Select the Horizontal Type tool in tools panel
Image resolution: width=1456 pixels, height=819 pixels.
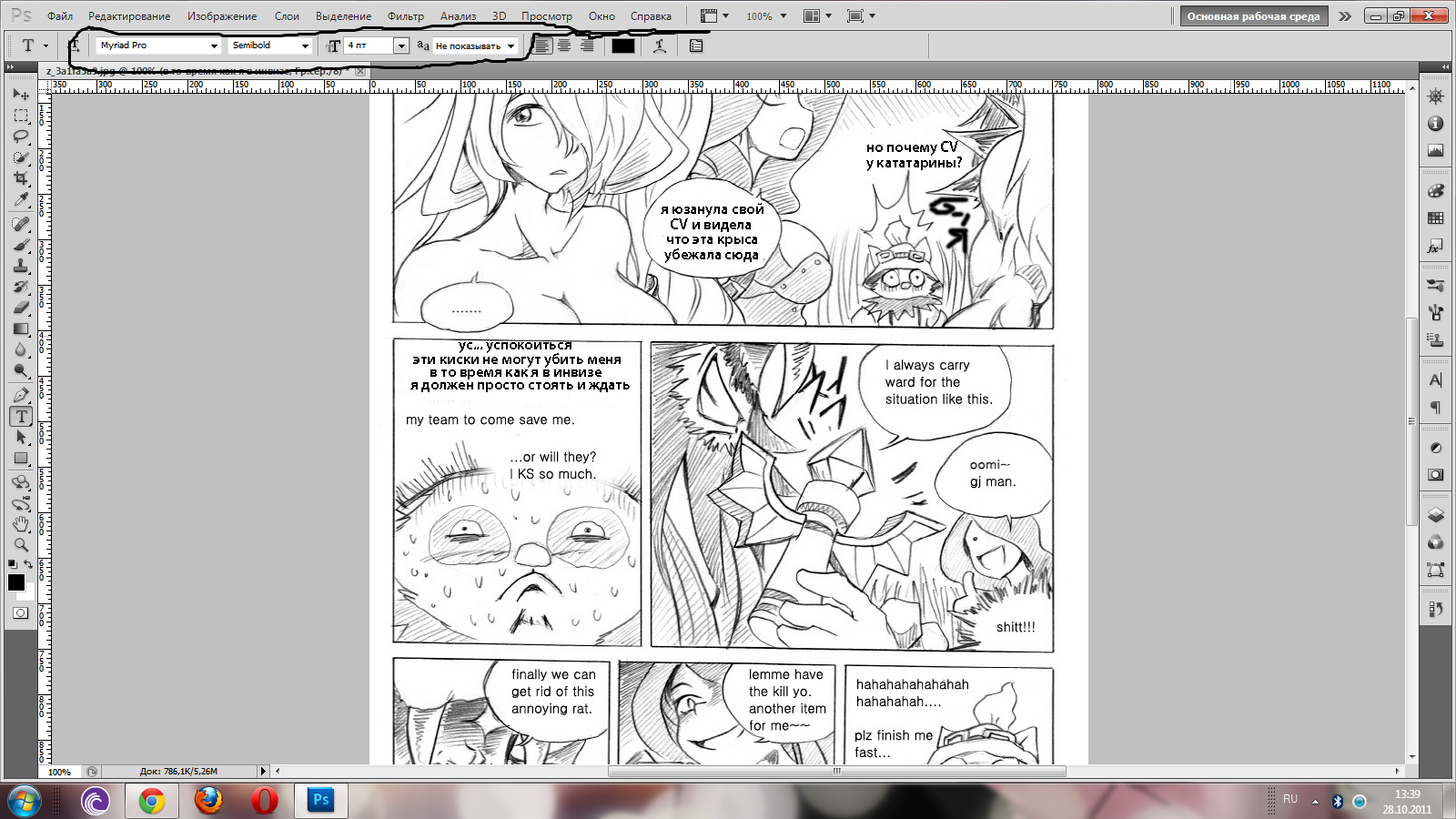[x=21, y=416]
